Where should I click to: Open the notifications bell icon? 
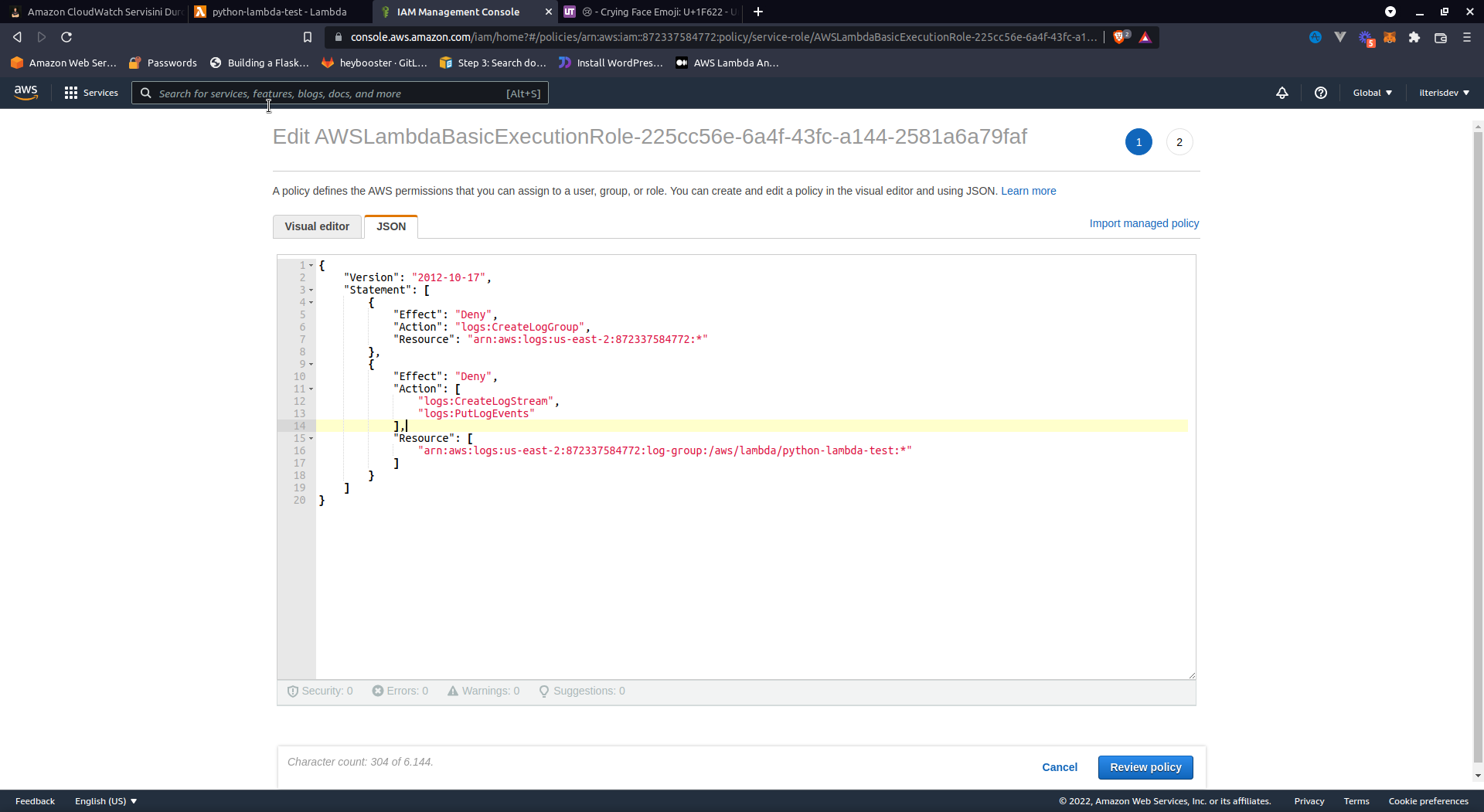pos(1281,93)
